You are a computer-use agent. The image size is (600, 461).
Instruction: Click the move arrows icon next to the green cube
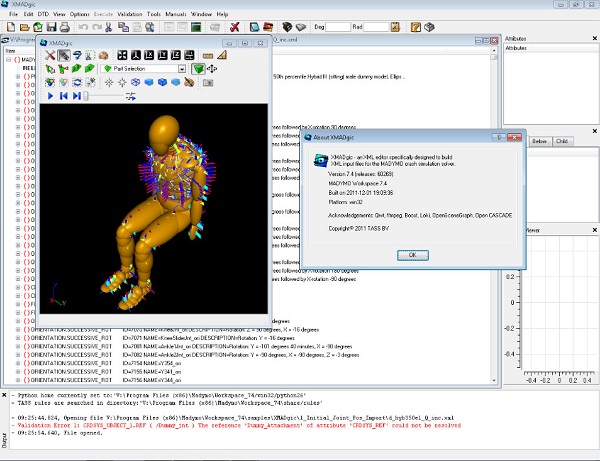tap(212, 69)
